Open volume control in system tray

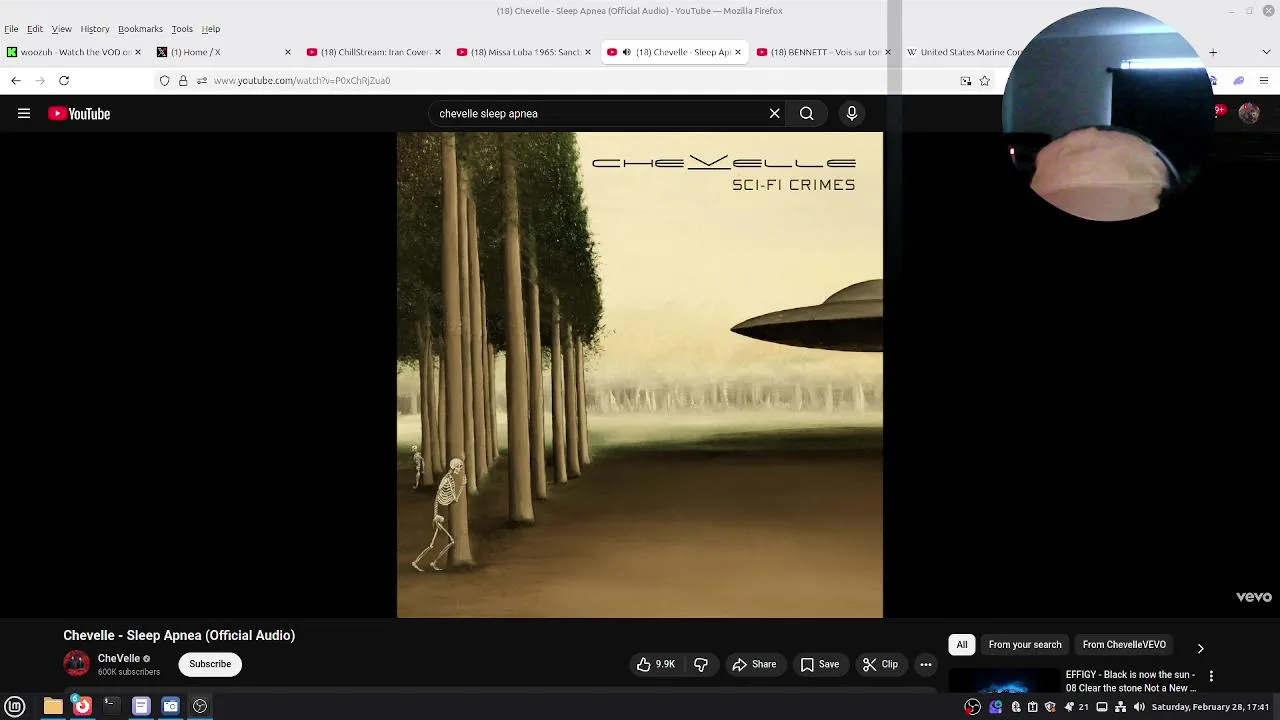pyautogui.click(x=1139, y=707)
